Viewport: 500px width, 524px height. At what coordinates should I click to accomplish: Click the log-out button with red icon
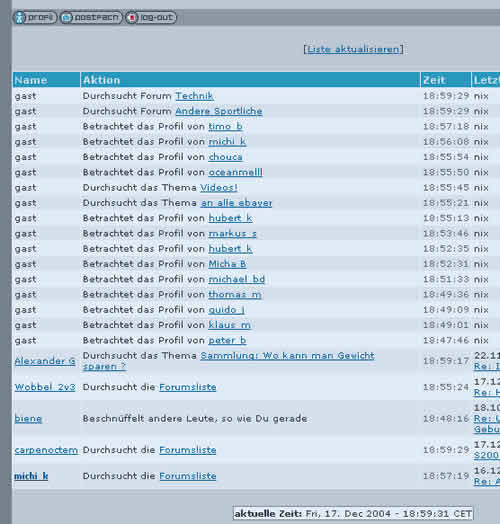pyautogui.click(x=151, y=17)
